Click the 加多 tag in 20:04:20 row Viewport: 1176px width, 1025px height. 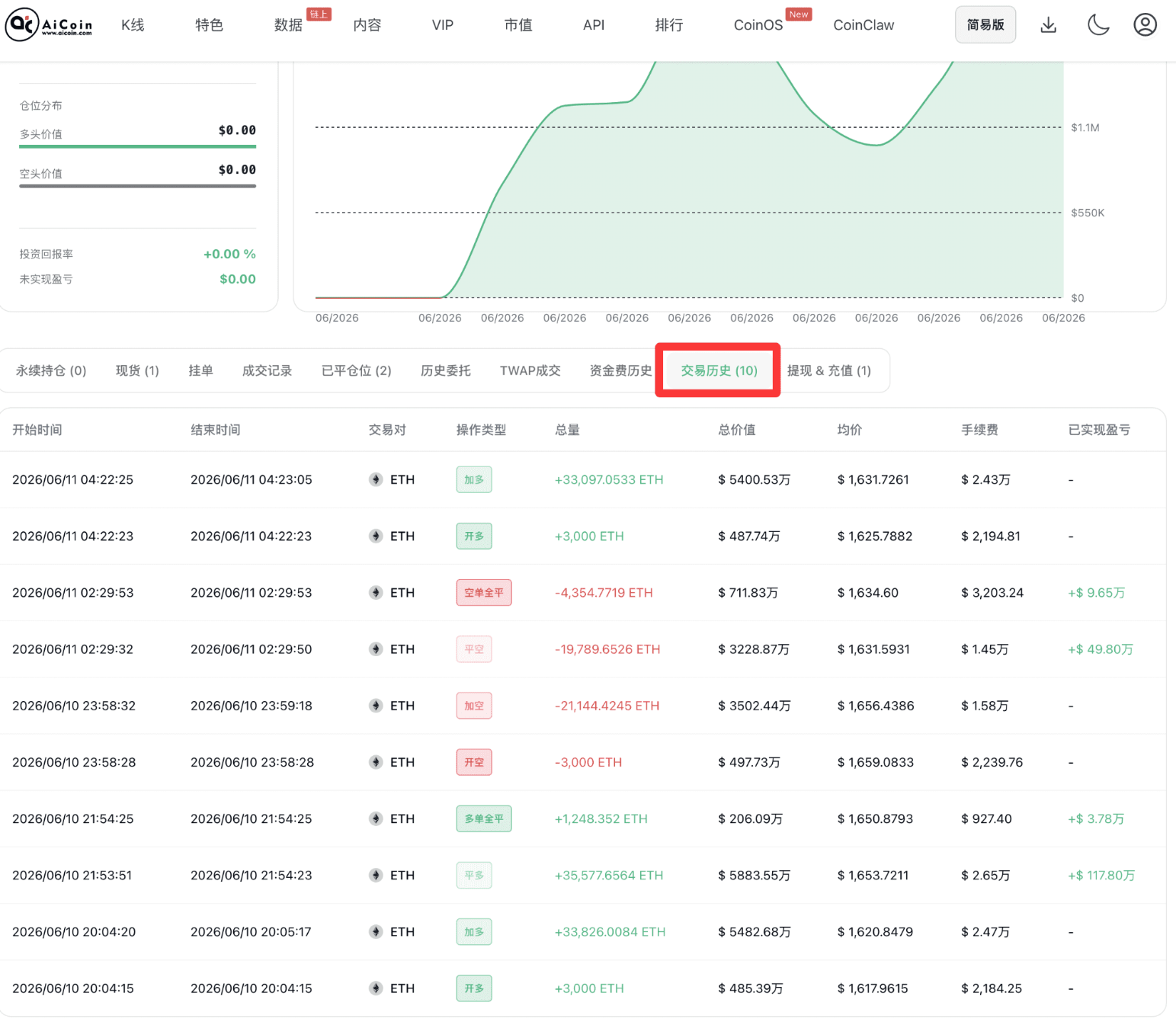click(474, 931)
